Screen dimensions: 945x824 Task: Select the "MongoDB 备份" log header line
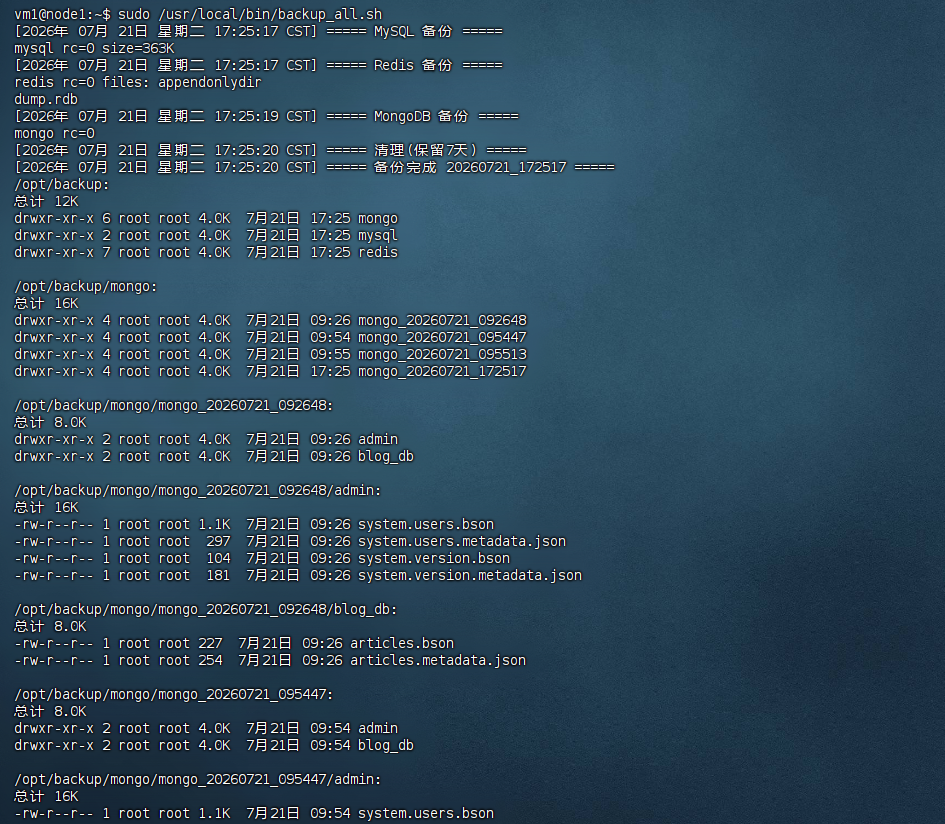[x=266, y=116]
